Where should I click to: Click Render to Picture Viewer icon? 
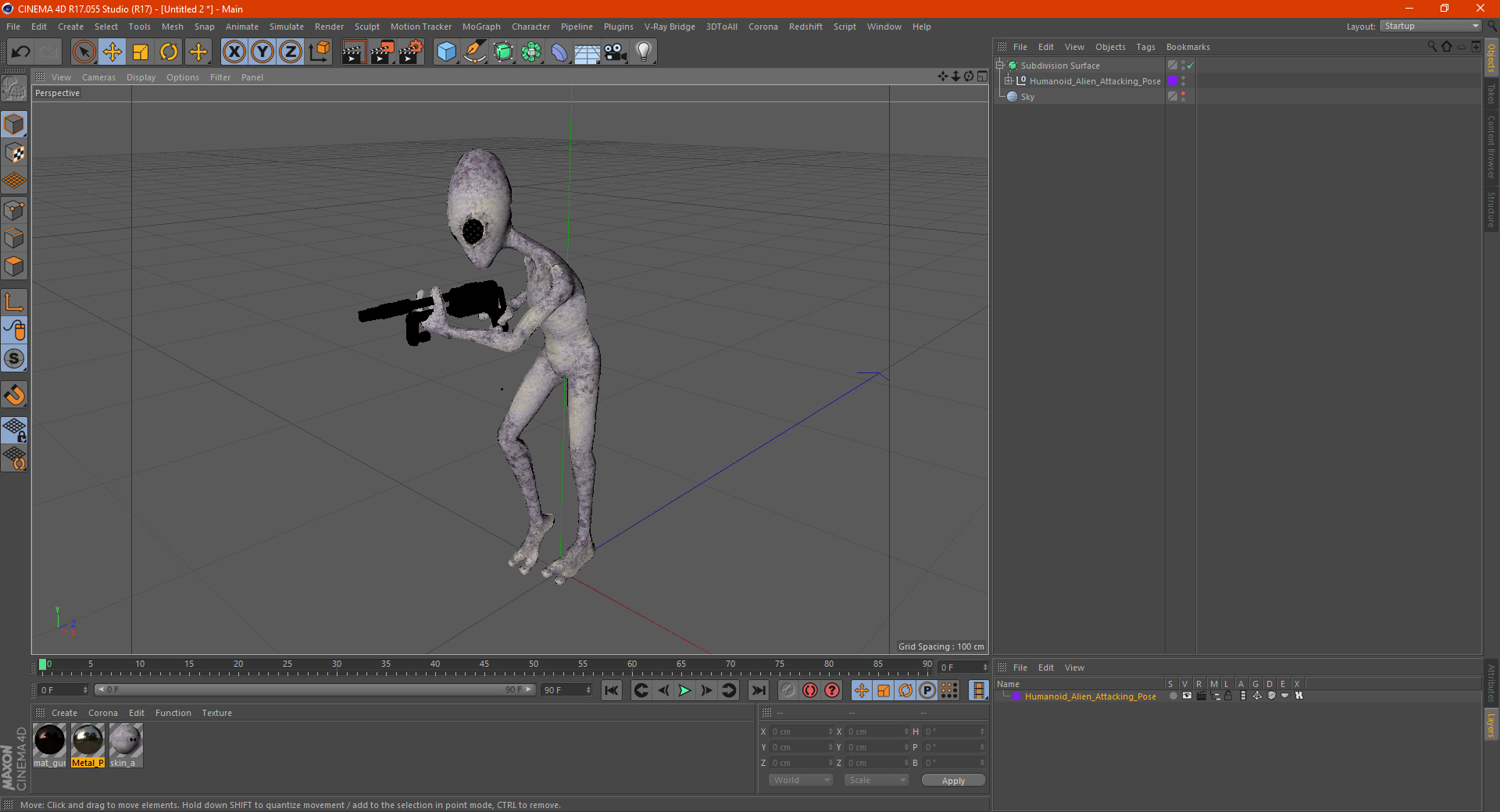[x=382, y=52]
